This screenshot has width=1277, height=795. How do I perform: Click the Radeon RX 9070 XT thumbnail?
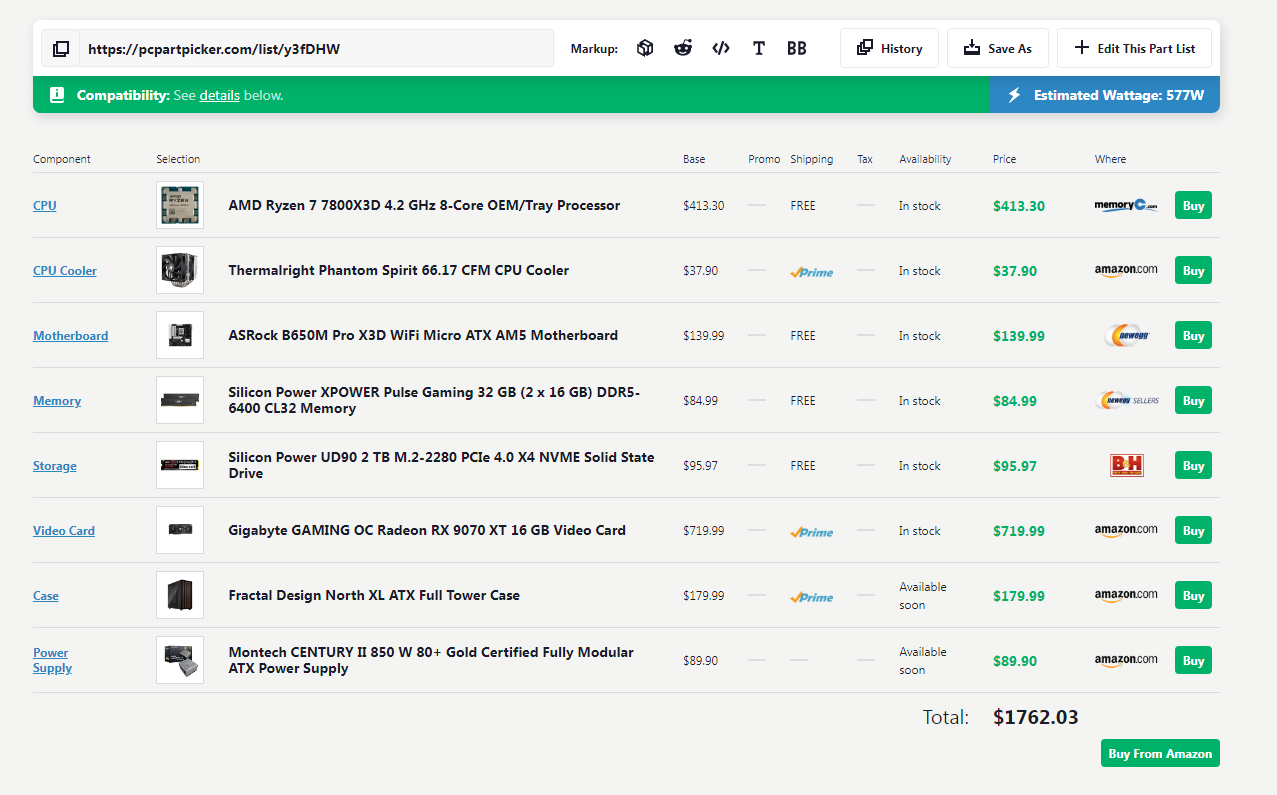tap(180, 530)
